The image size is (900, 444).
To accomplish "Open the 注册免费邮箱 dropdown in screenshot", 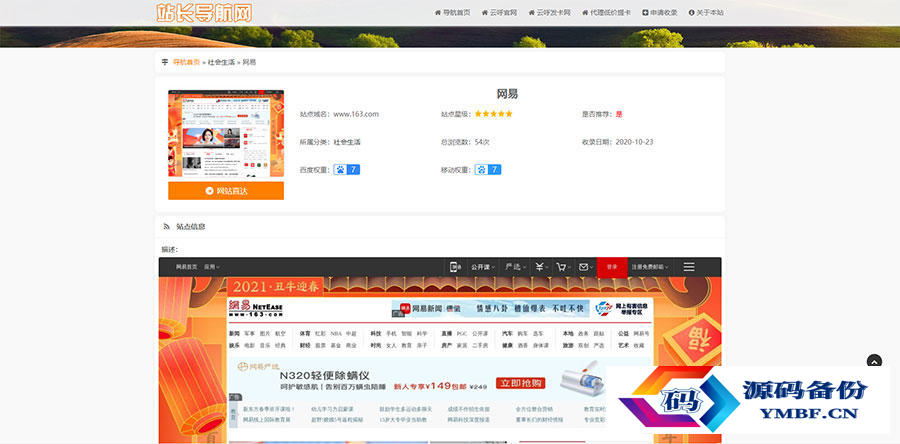I will click(650, 267).
